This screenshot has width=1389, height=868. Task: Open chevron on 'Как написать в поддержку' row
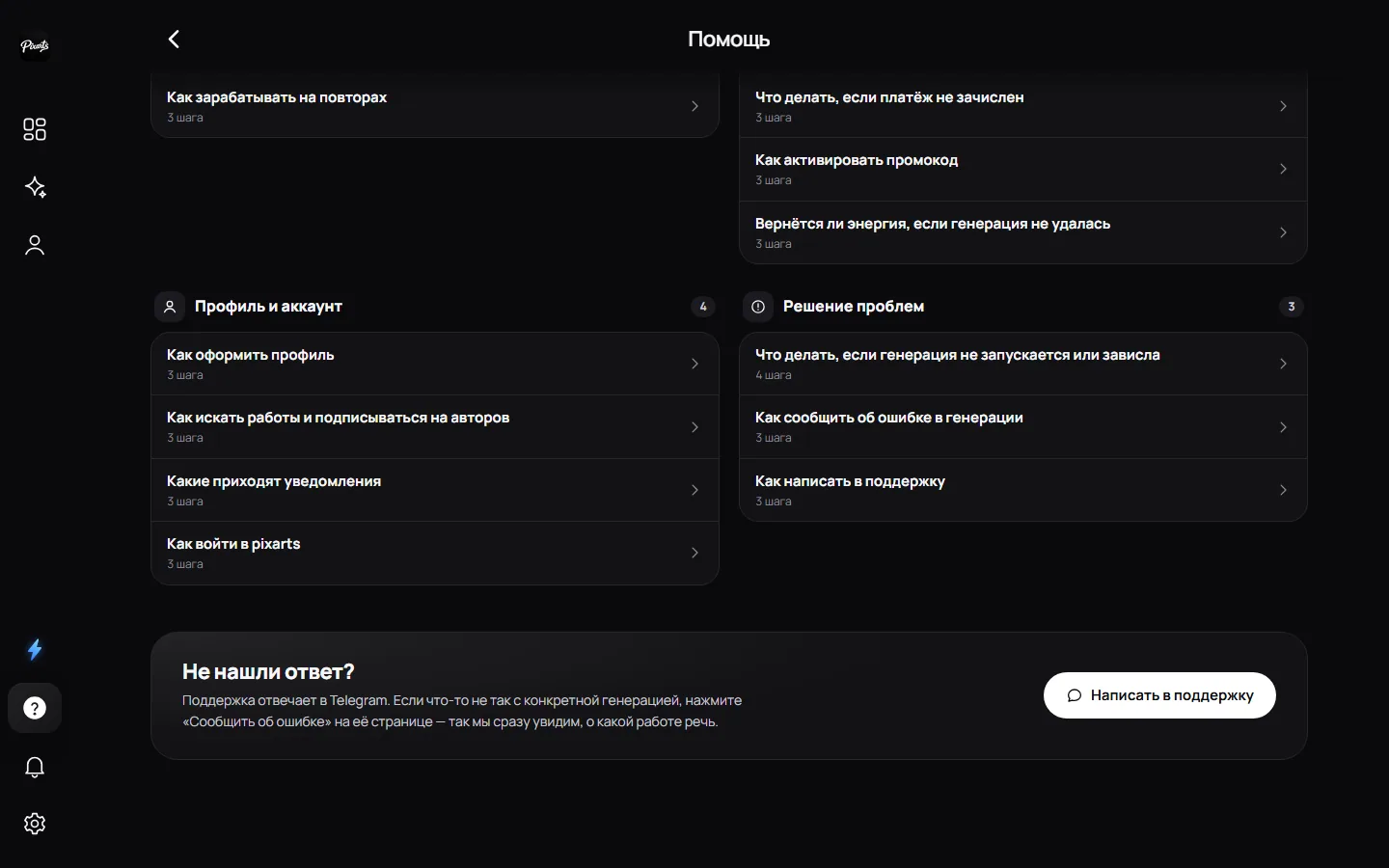[1283, 490]
